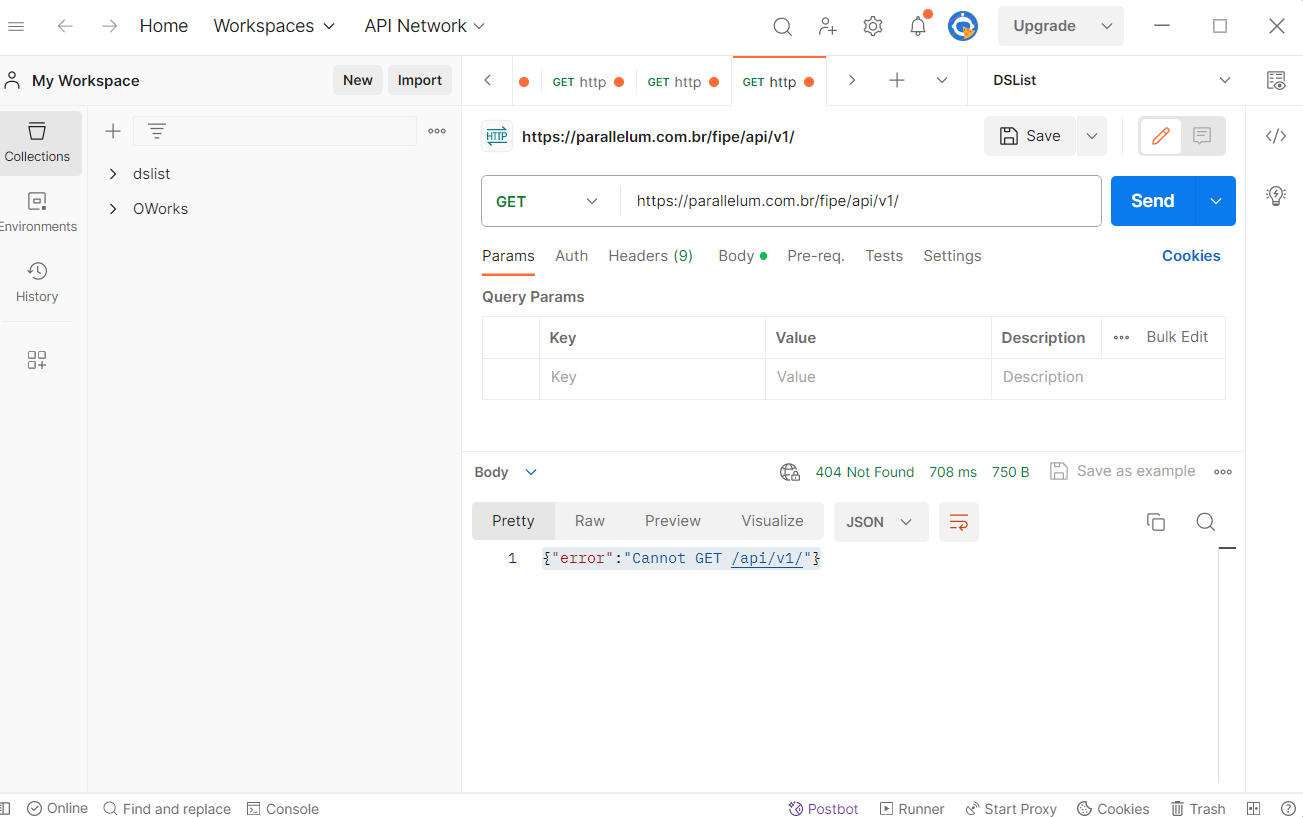Screen dimensions: 1303x817
Task: Open Collections in the sidebar
Action: tap(37, 142)
